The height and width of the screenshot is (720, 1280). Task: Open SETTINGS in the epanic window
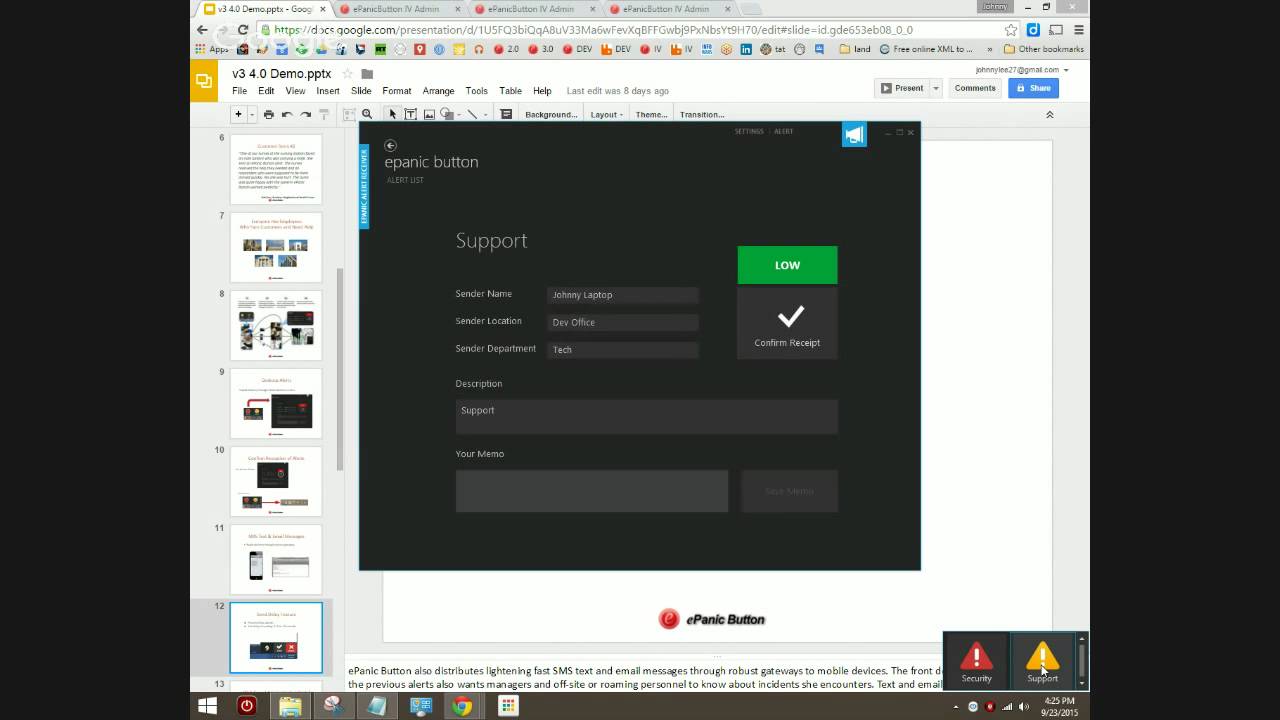(x=749, y=132)
